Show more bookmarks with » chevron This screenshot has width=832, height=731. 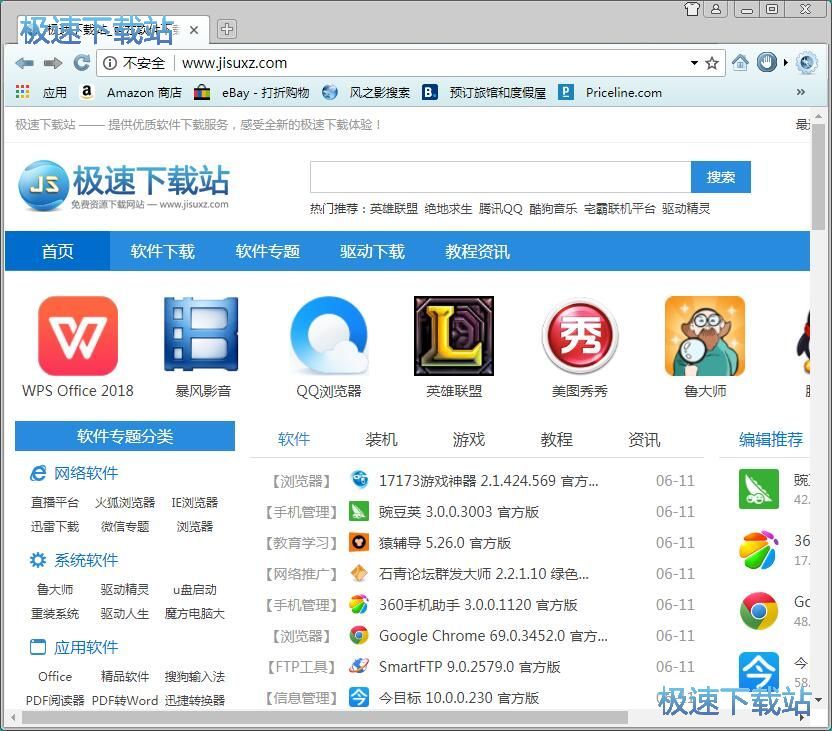click(x=801, y=92)
